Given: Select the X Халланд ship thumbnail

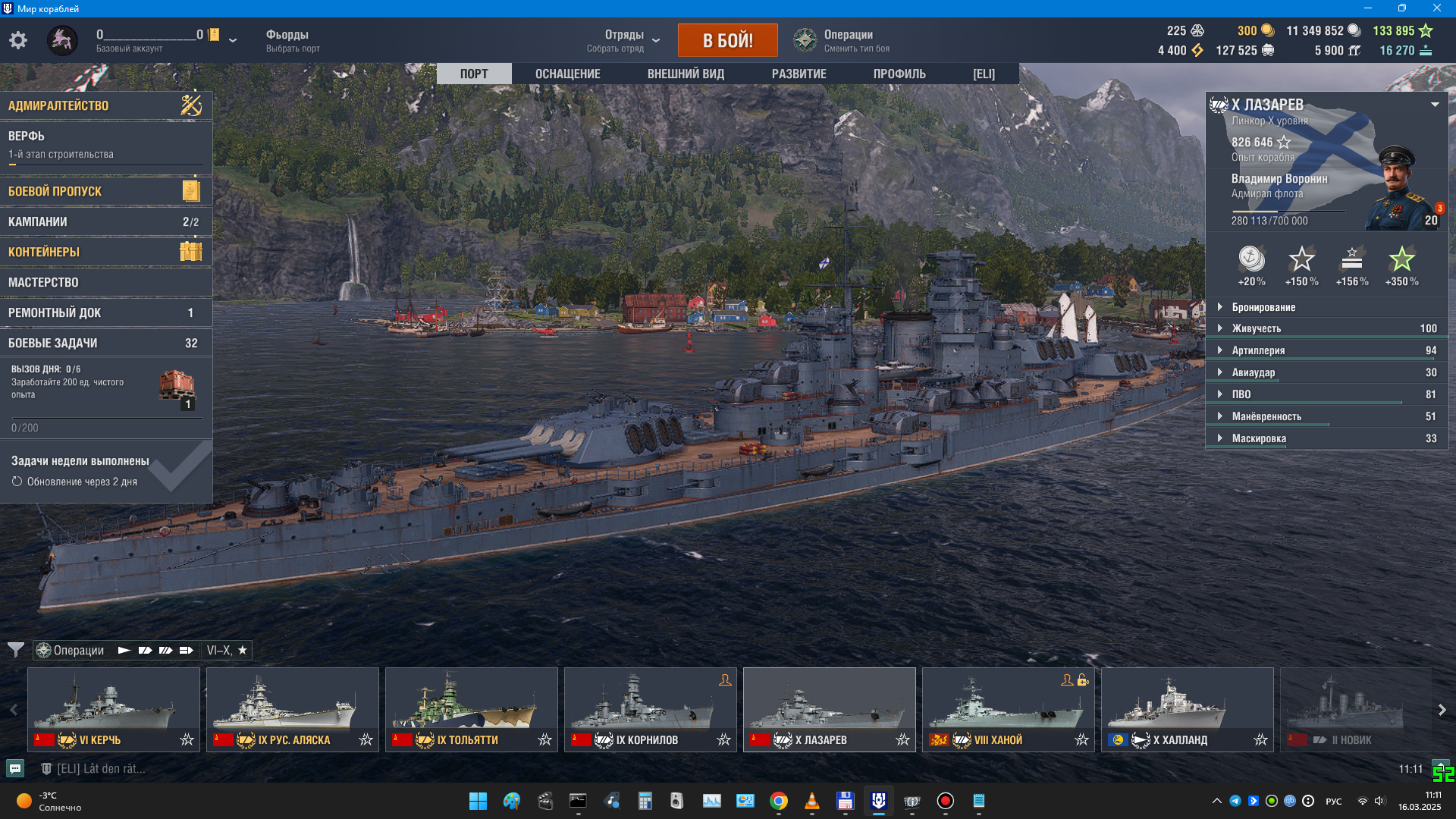Looking at the screenshot, I should [x=1187, y=709].
